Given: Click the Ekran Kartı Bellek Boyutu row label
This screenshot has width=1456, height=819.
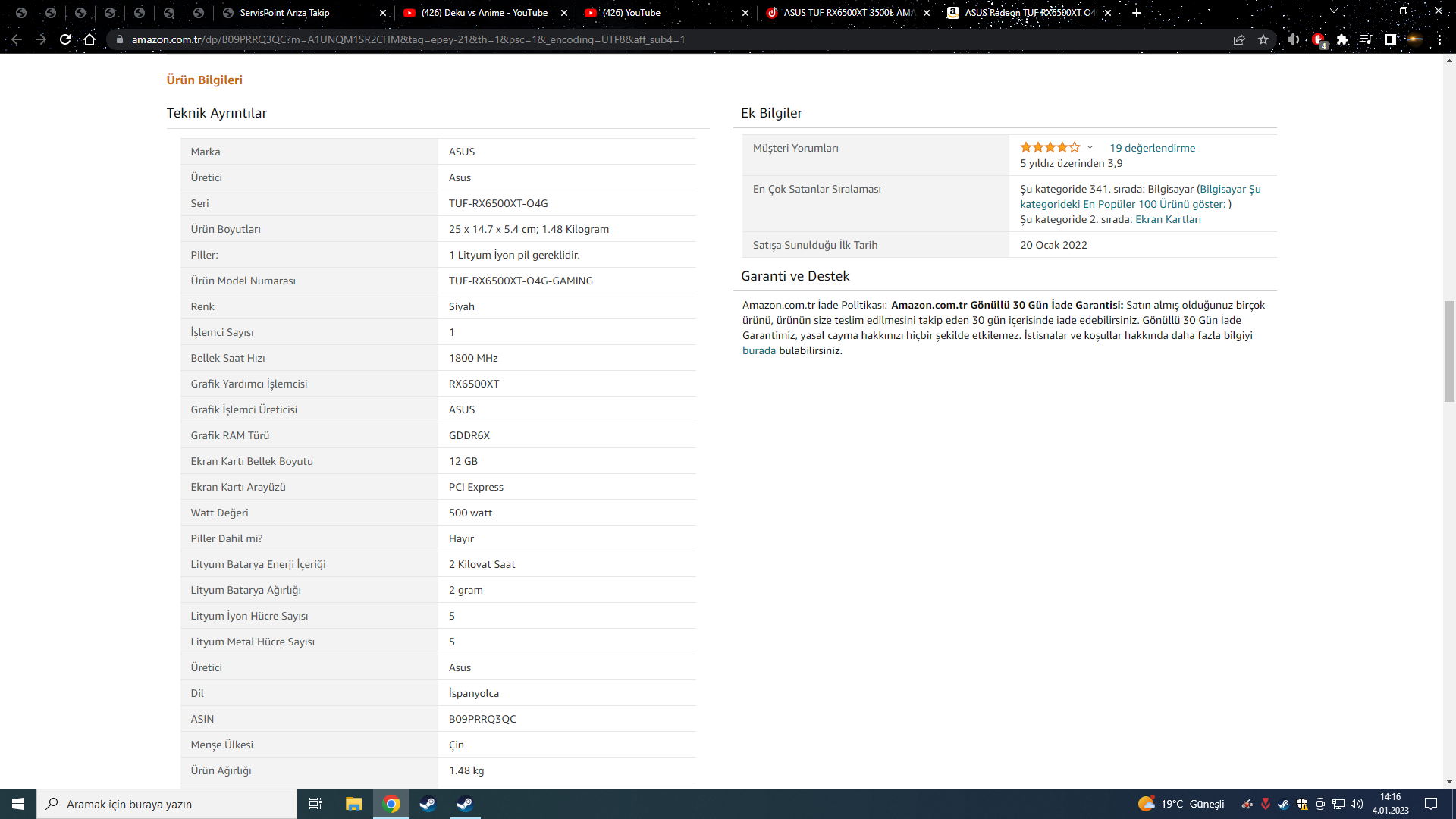Looking at the screenshot, I should 252,461.
